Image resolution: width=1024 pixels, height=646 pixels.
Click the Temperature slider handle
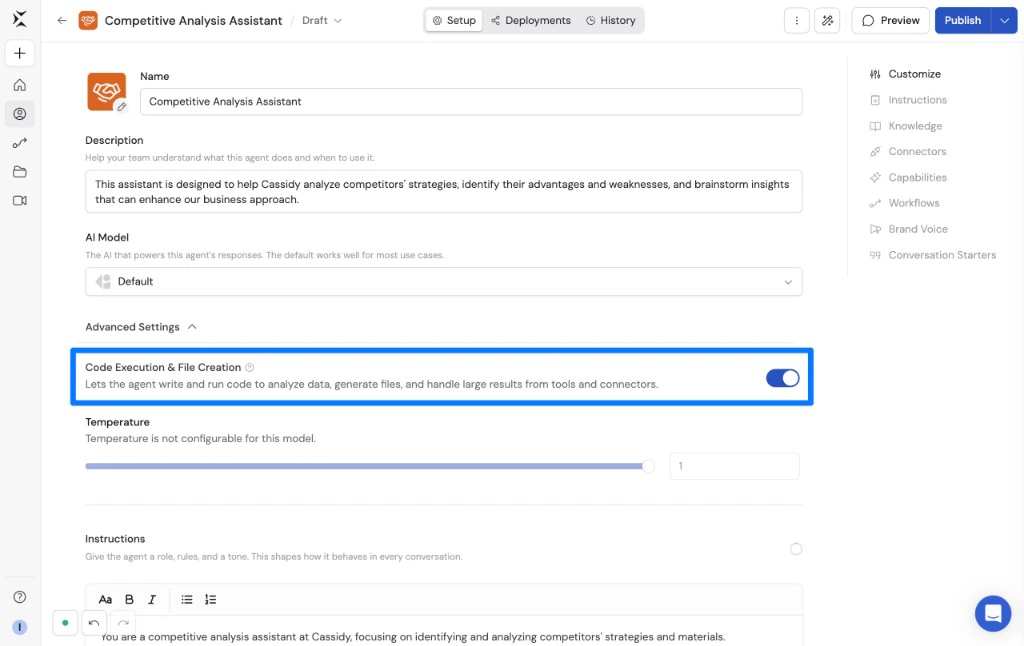click(x=648, y=466)
